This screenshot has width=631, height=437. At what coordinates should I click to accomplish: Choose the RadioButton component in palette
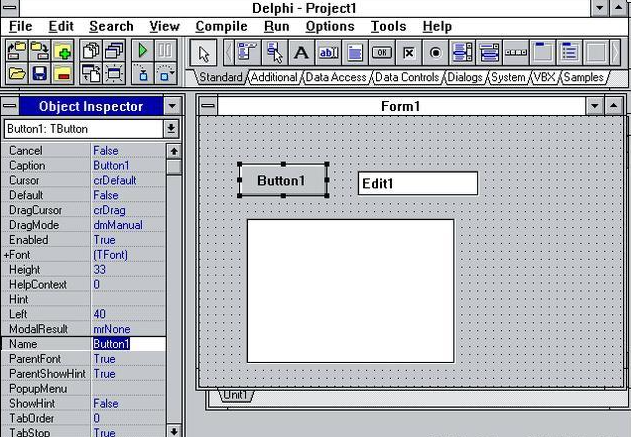point(436,52)
